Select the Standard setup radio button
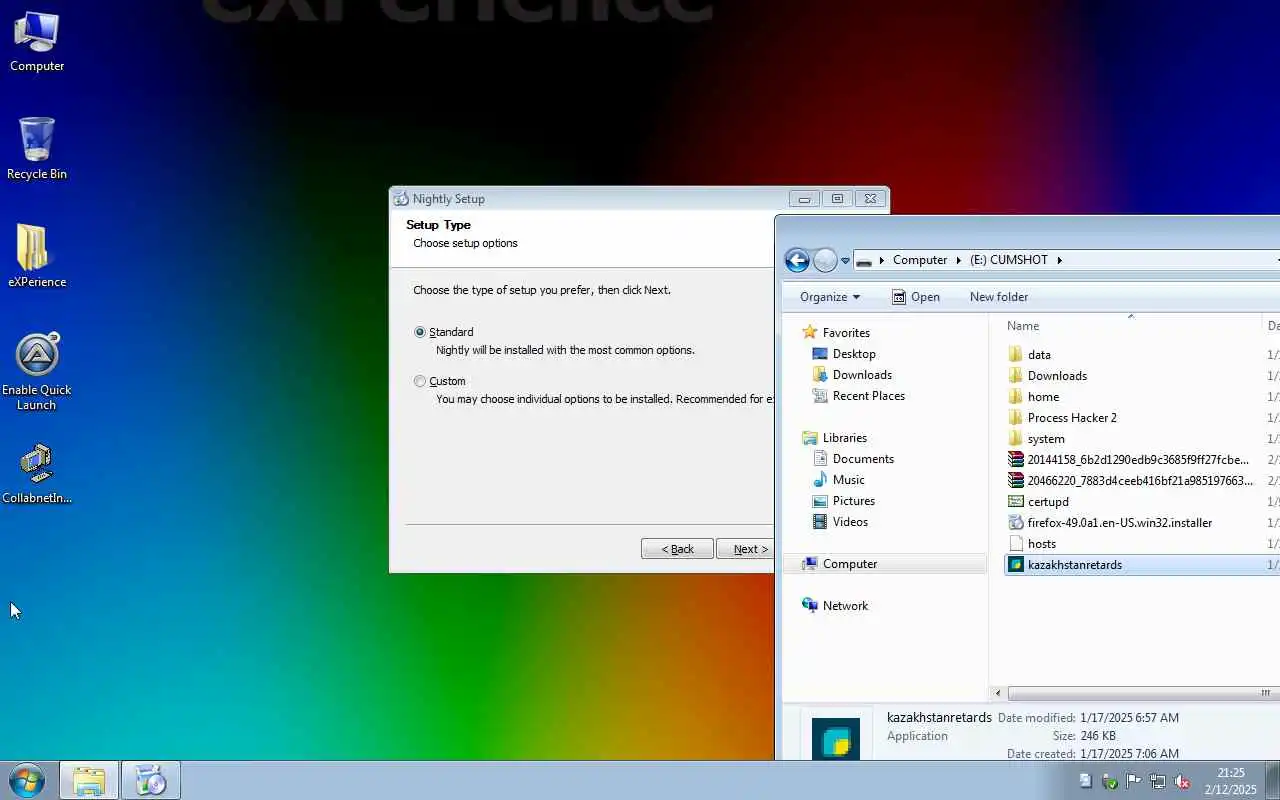 [420, 332]
